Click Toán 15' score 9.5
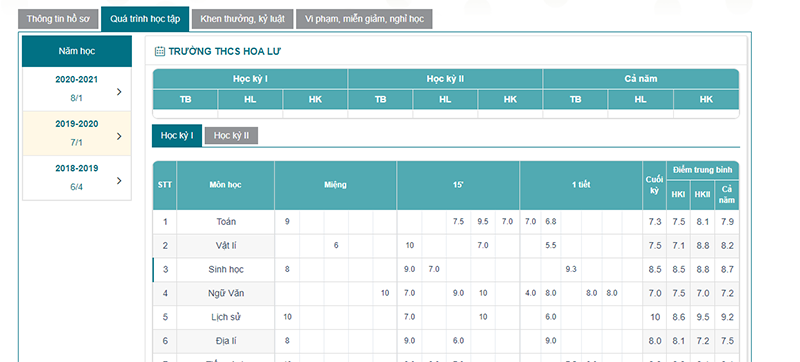Image resolution: width=800 pixels, height=362 pixels. click(x=483, y=222)
